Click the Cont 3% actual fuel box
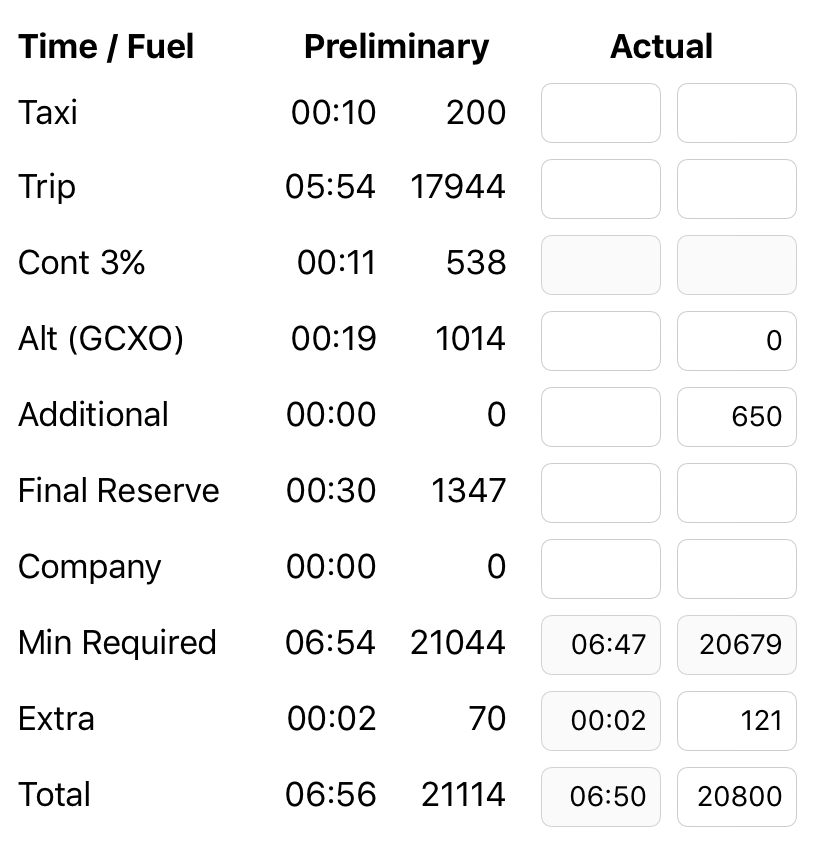This screenshot has width=834, height=860. [736, 265]
